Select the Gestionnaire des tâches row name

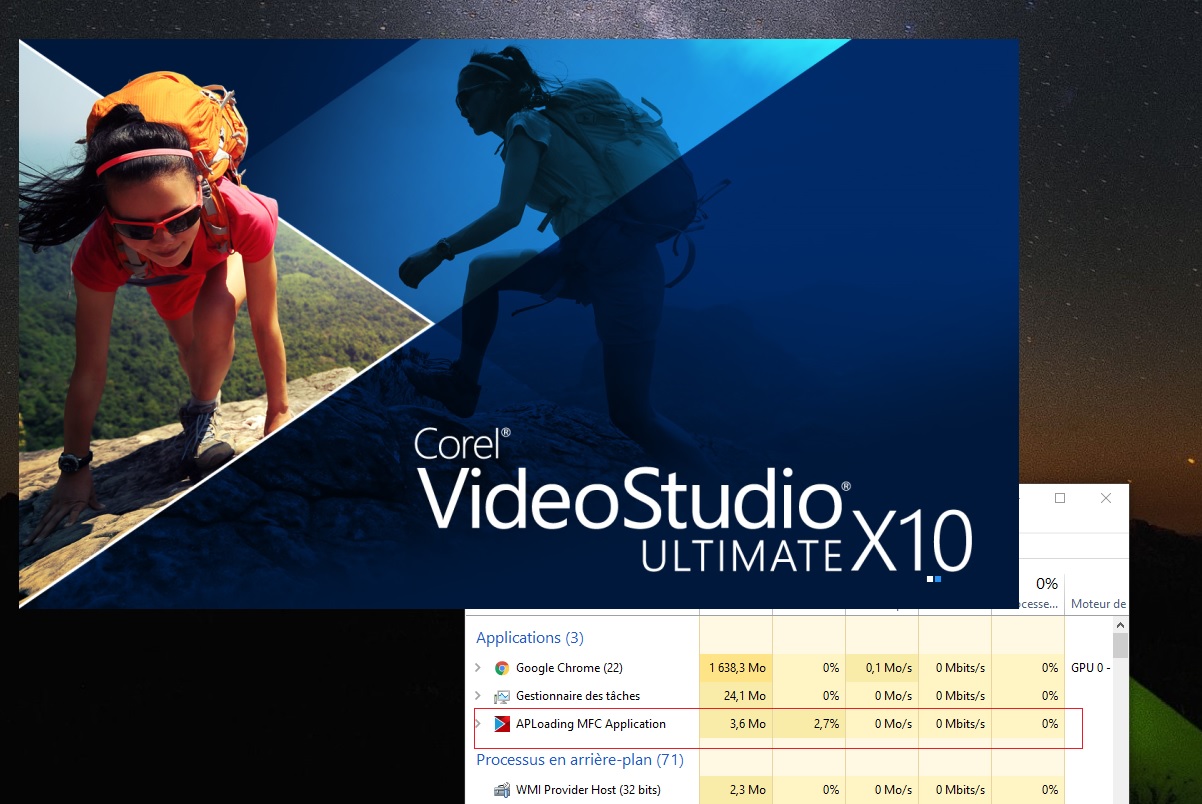[x=578, y=696]
